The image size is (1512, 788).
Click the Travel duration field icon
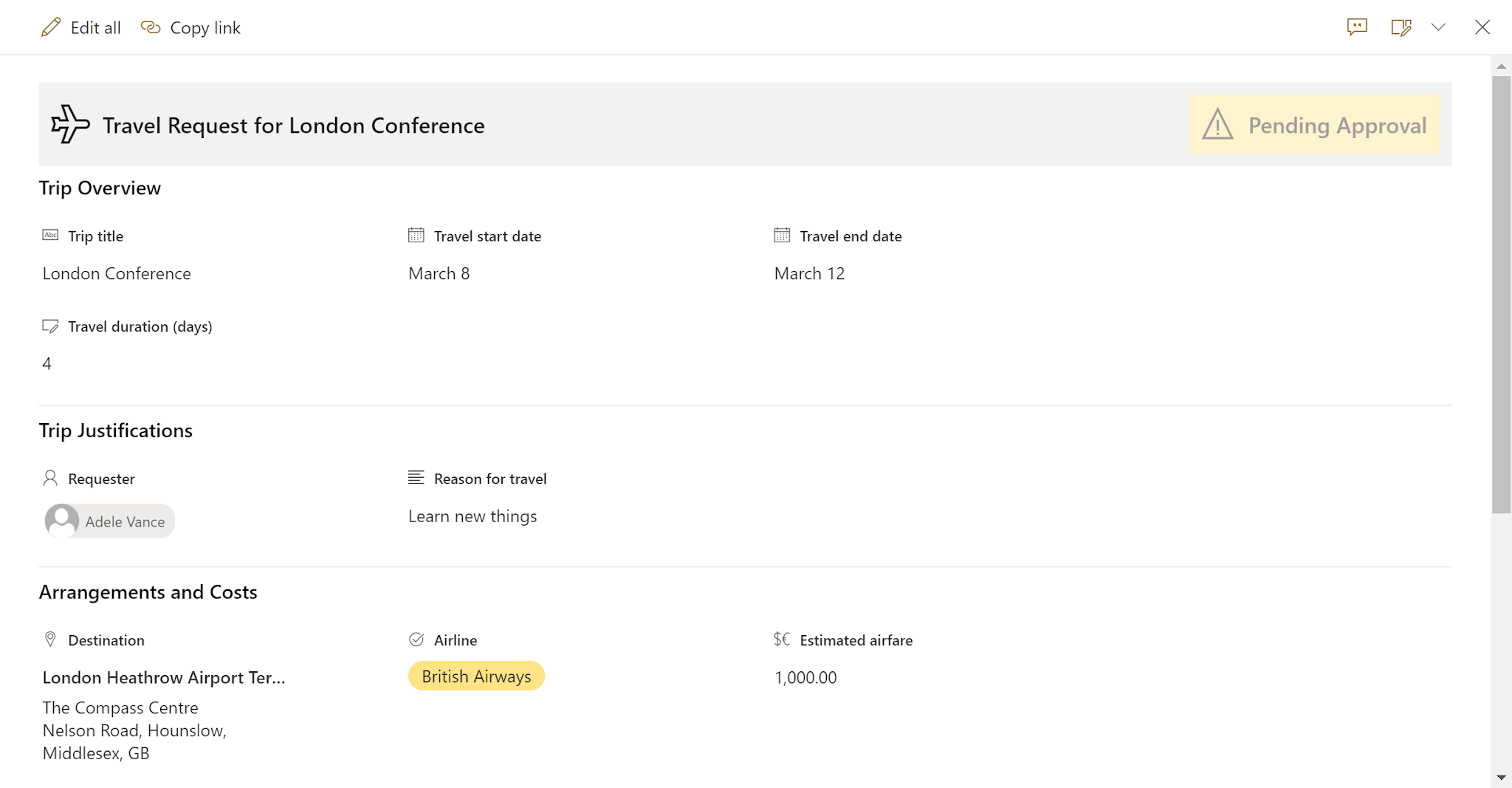click(x=50, y=325)
